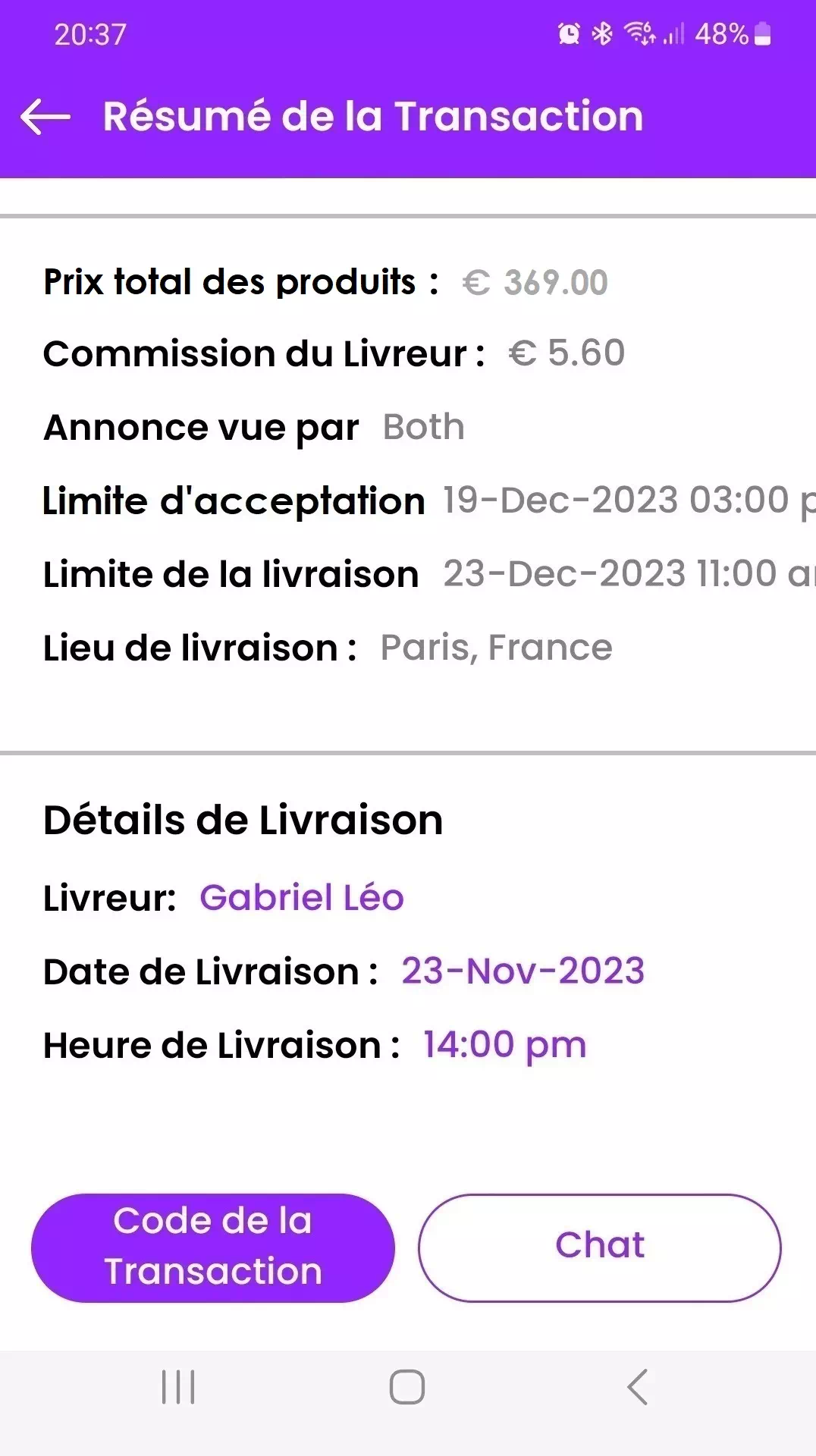
Task: Open Gabriel Léo courier profile link
Action: click(302, 898)
